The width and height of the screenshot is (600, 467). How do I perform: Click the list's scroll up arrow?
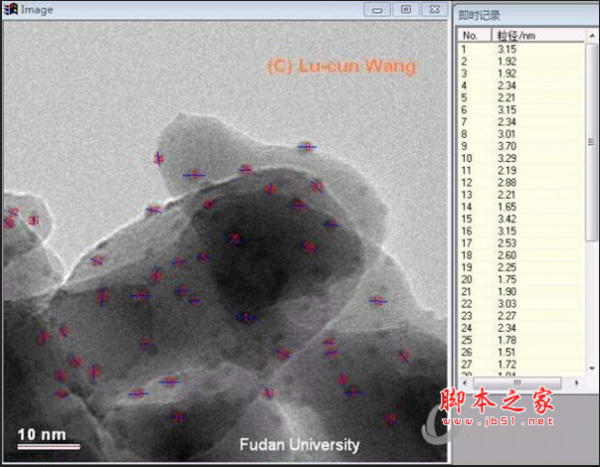[592, 36]
